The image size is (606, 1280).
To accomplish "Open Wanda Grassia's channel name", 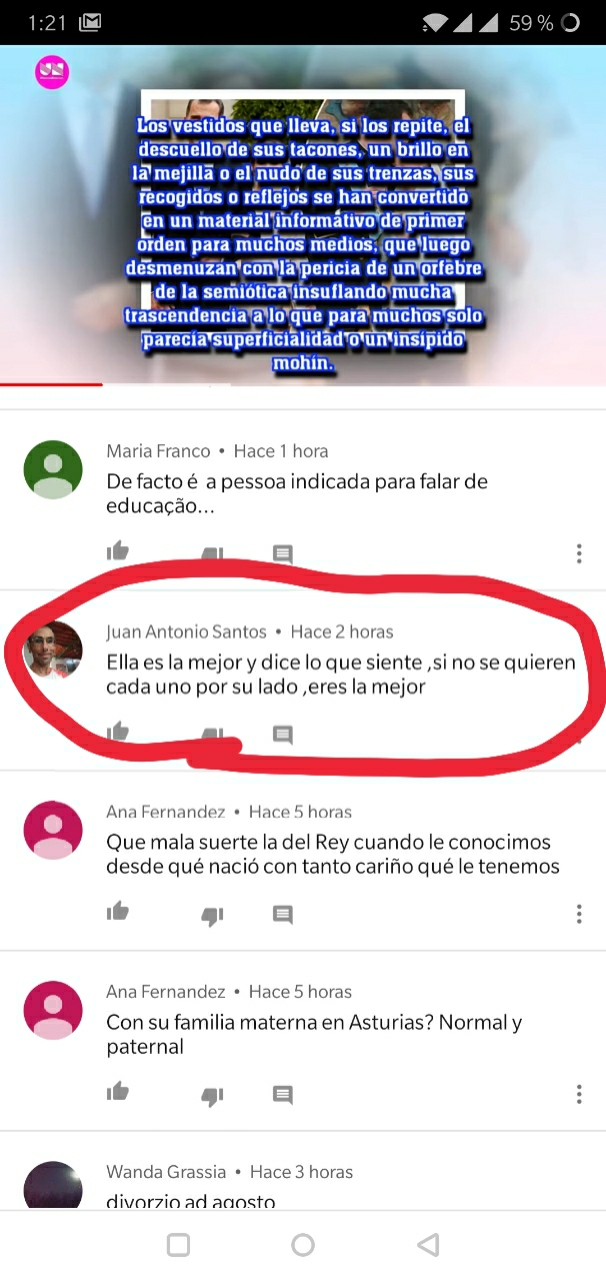I will pyautogui.click(x=167, y=1172).
